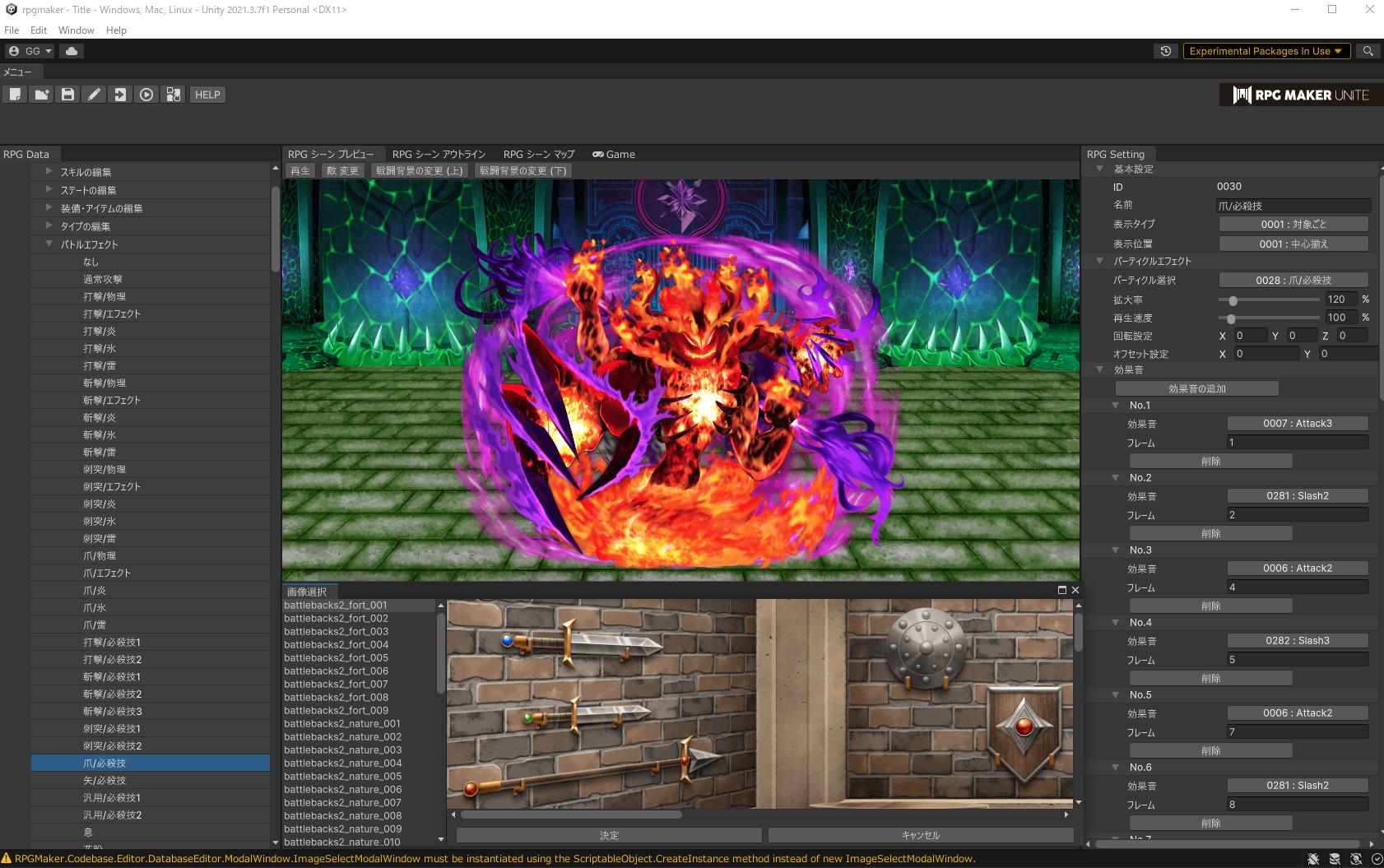Click the circular play test icon
The image size is (1384, 868).
(146, 95)
